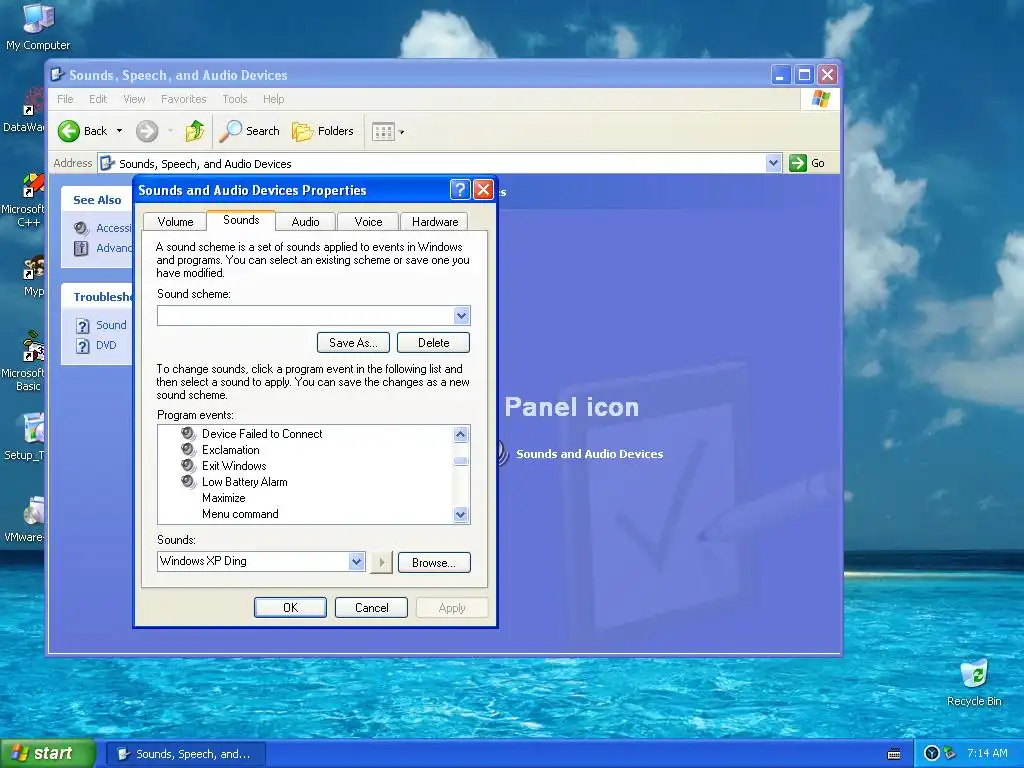Screen dimensions: 1024x768
Task: Click speaker icon beside Exit Windows
Action: pos(188,465)
